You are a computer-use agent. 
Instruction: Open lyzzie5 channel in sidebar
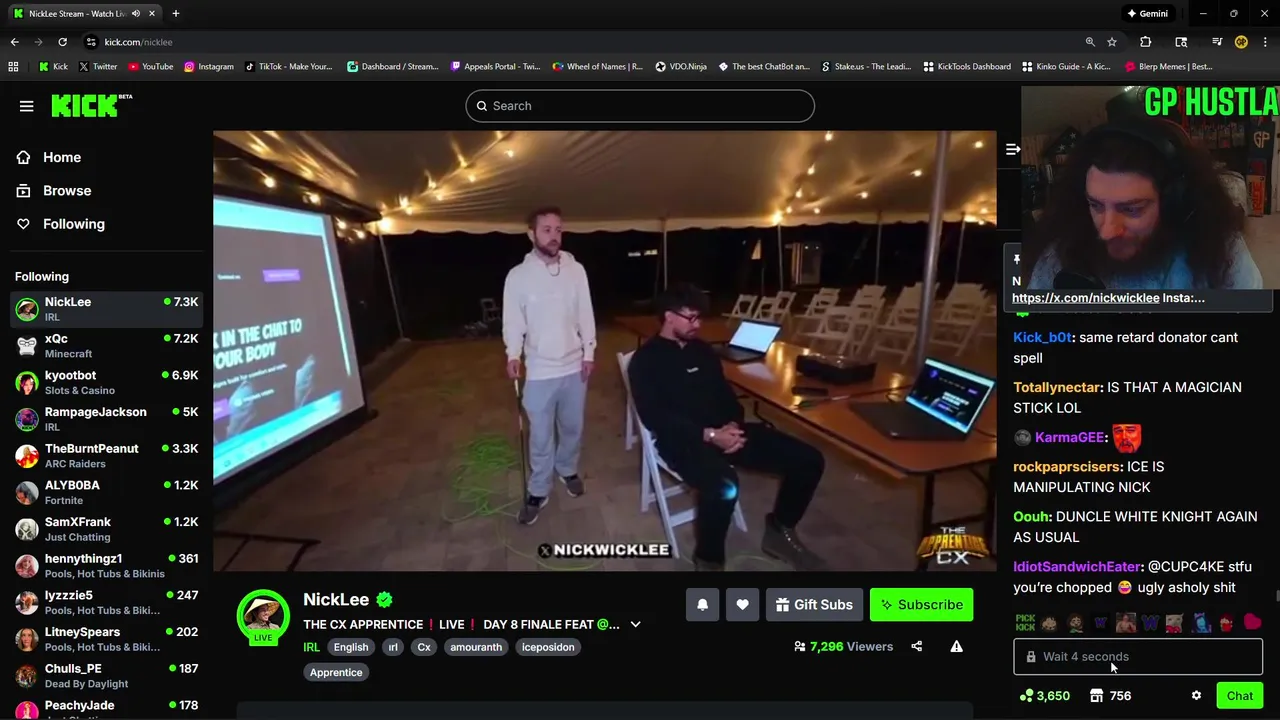pos(107,602)
